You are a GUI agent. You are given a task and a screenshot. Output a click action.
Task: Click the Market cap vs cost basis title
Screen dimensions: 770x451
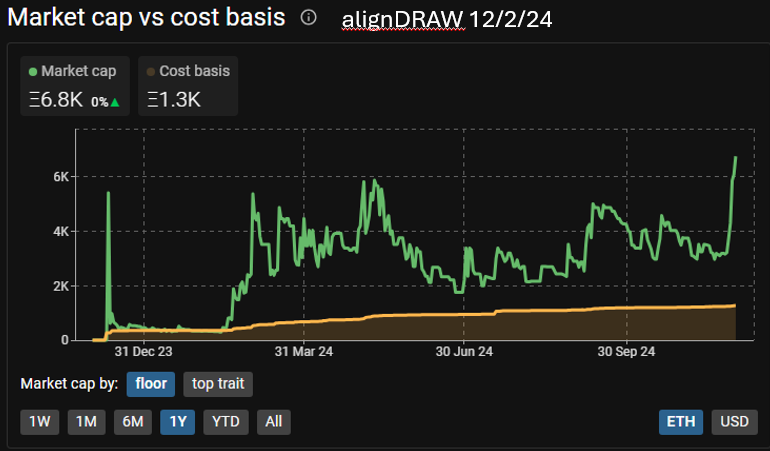click(146, 18)
